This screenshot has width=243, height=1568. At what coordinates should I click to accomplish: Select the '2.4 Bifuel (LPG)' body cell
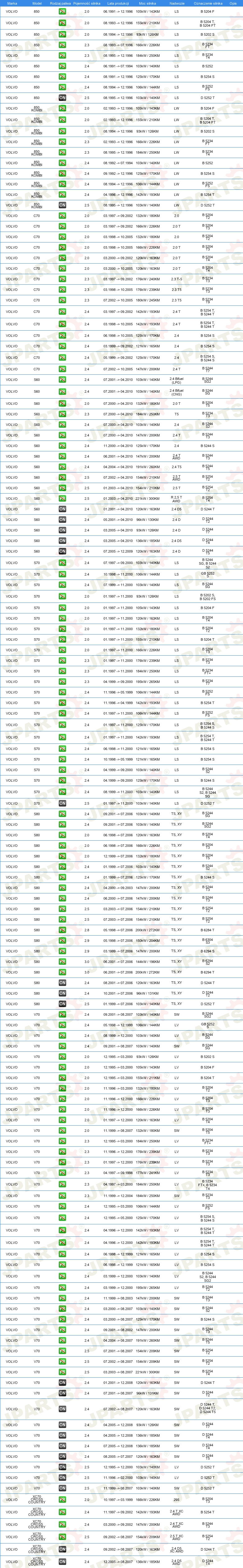177,380
